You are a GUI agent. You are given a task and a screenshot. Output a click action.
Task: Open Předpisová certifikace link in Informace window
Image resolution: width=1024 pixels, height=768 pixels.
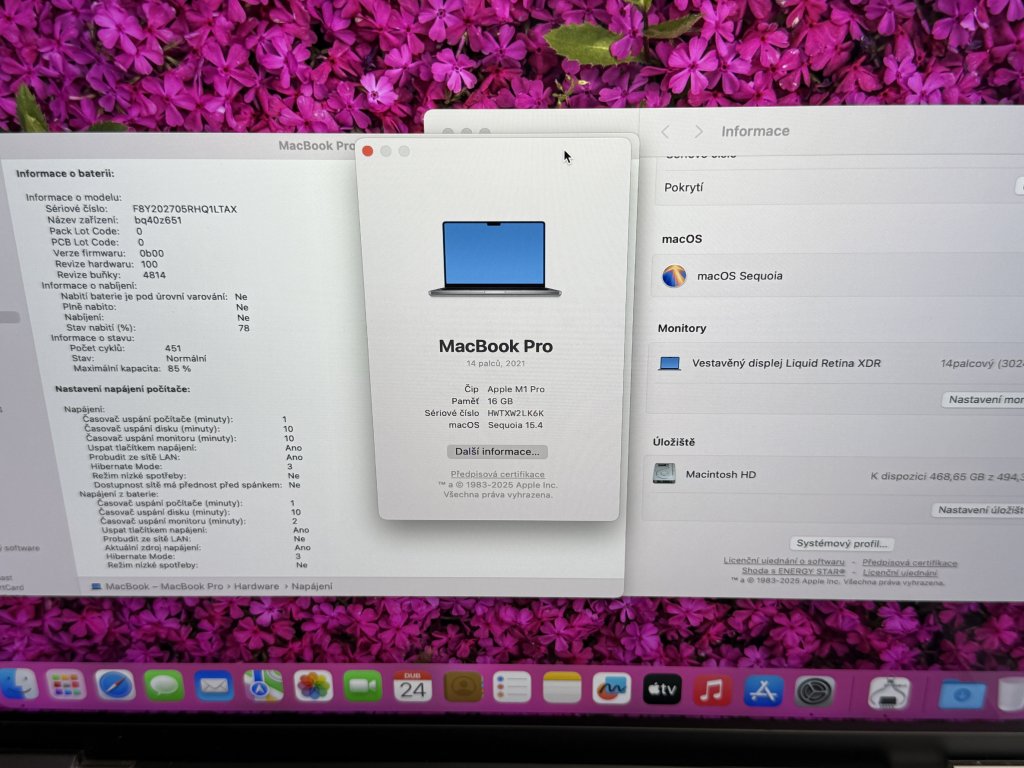point(910,563)
